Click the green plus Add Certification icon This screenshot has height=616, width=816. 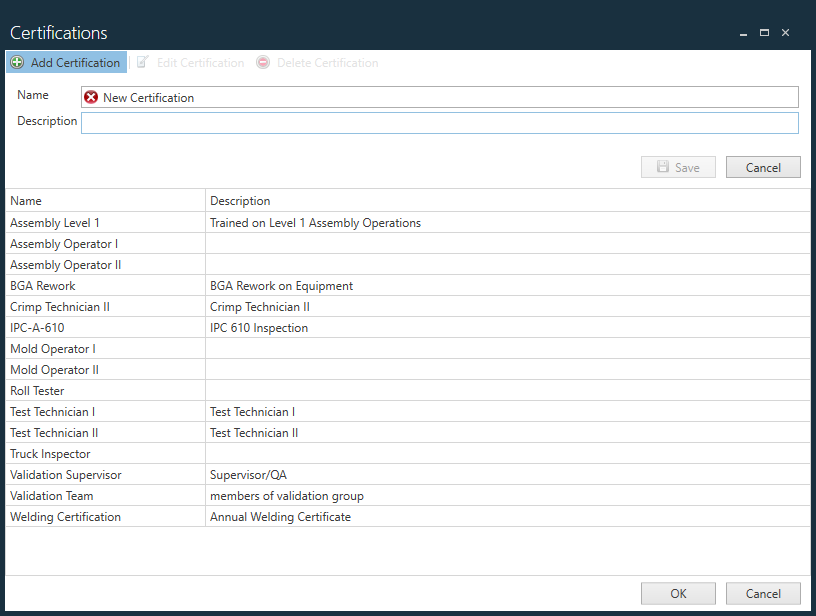click(x=16, y=62)
